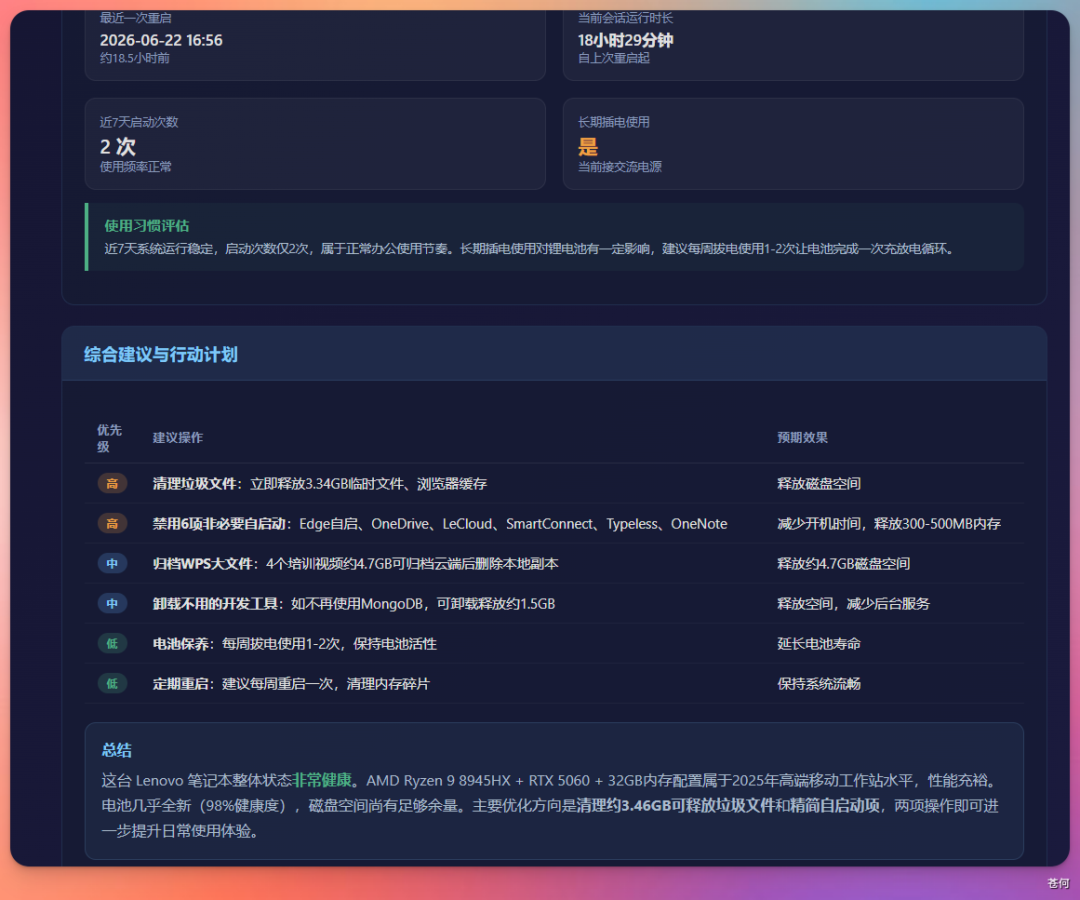The height and width of the screenshot is (900, 1080).
Task: Click the 释放磁盘空间 expected effect cell
Action: 819,483
